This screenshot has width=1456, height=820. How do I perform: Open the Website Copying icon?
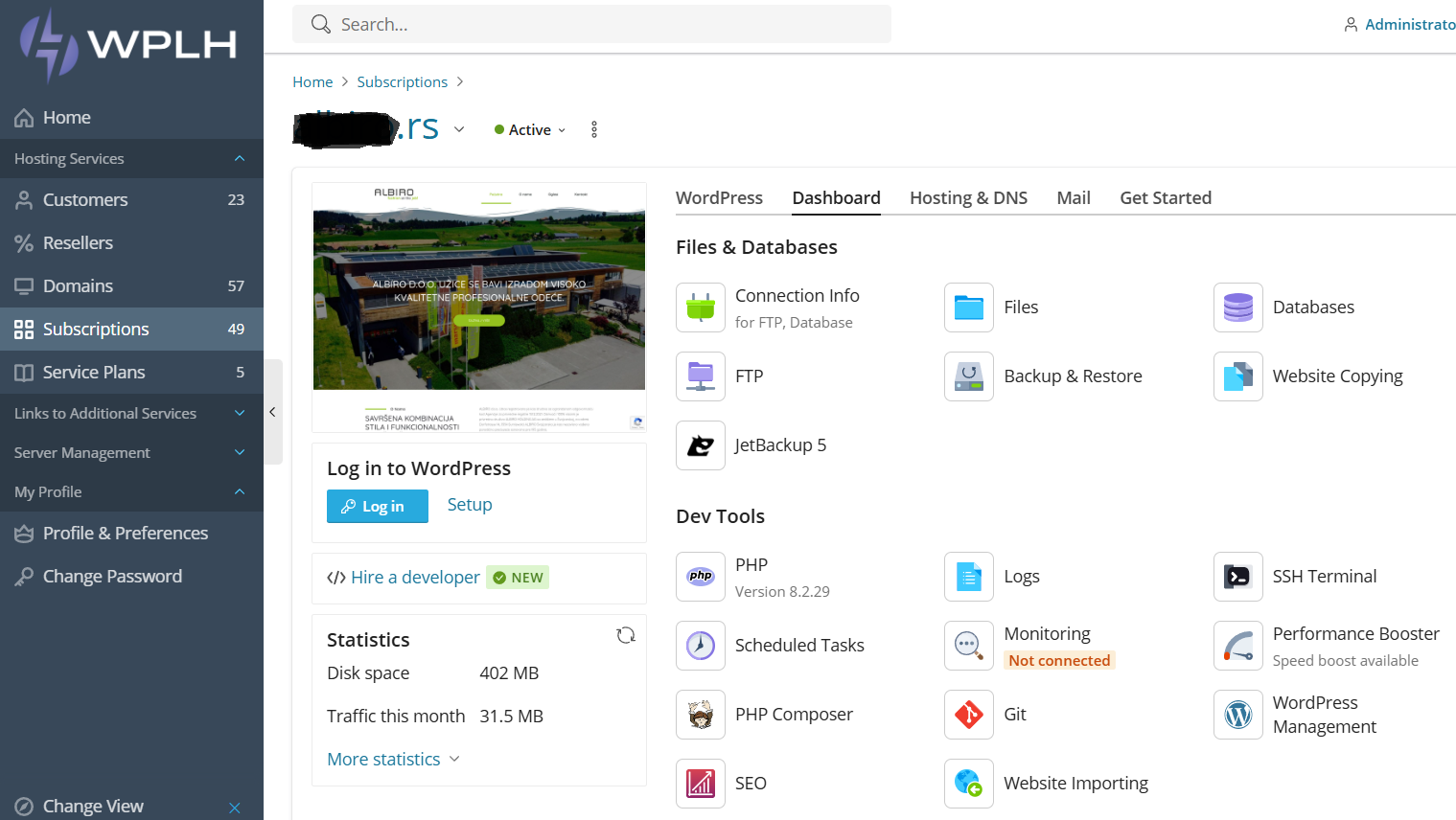point(1238,376)
